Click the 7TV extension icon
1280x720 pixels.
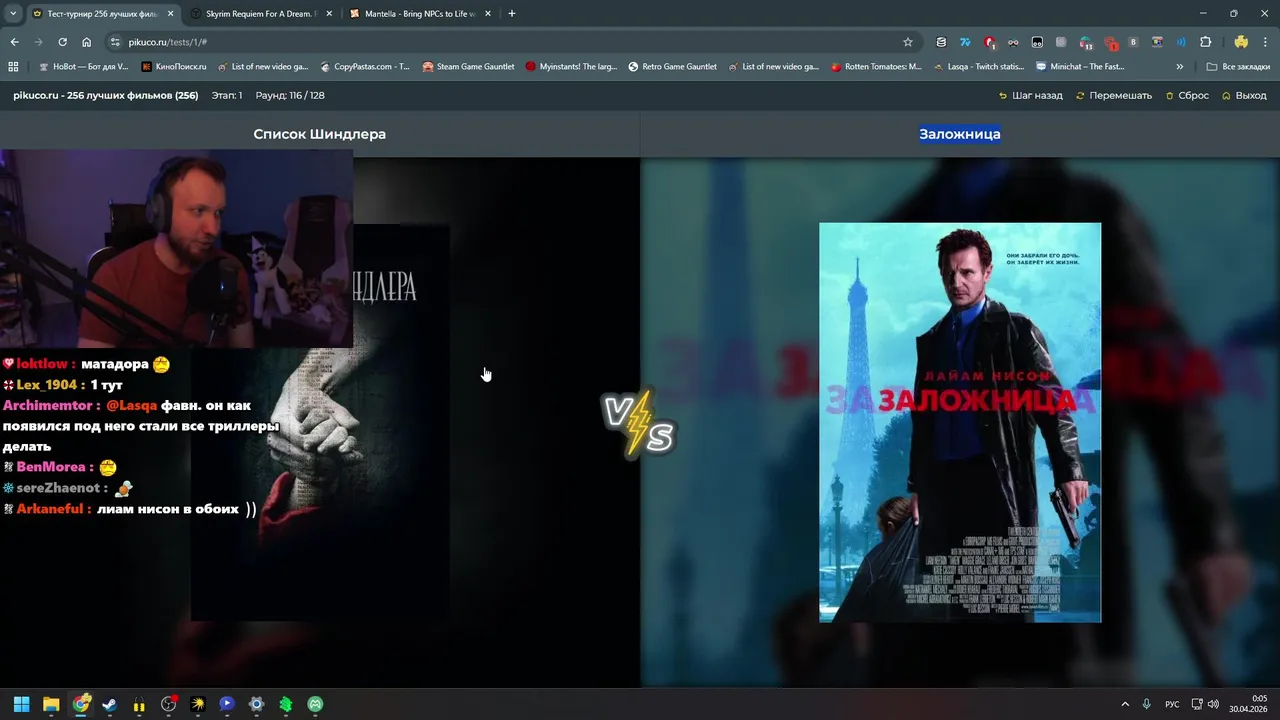click(965, 42)
